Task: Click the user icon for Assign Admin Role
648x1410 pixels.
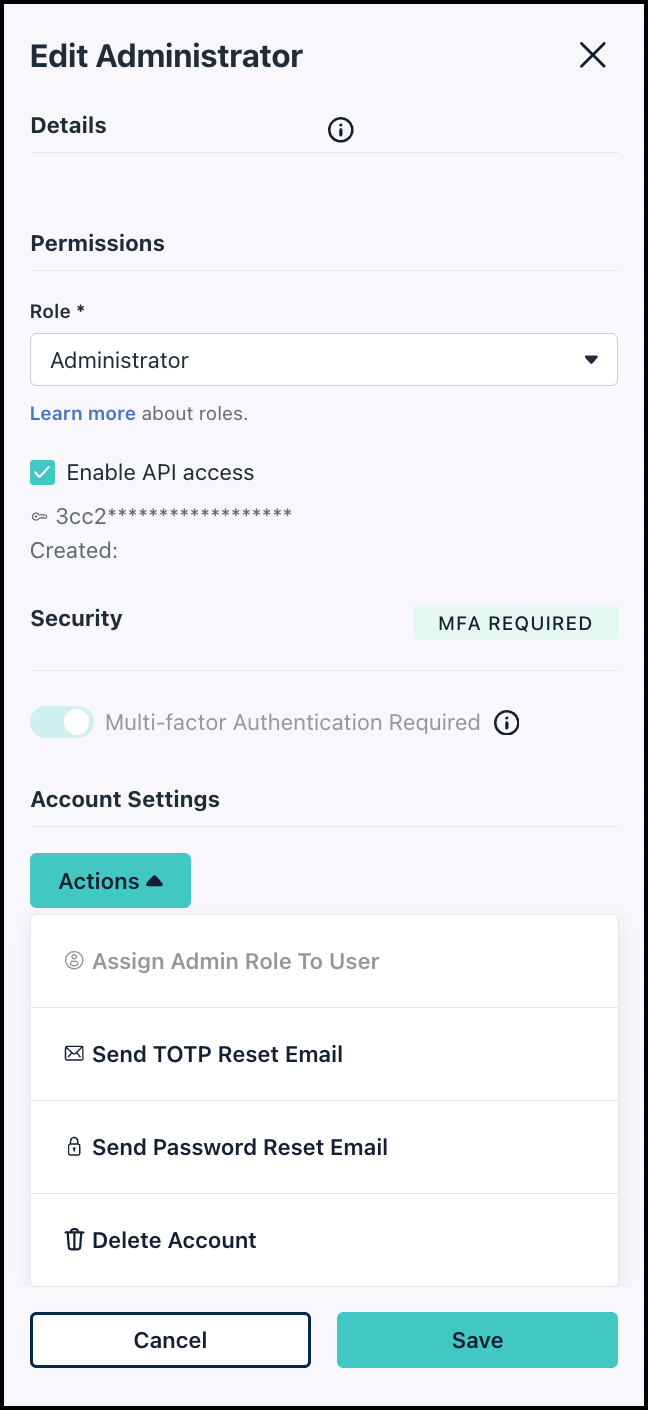Action: [x=74, y=961]
